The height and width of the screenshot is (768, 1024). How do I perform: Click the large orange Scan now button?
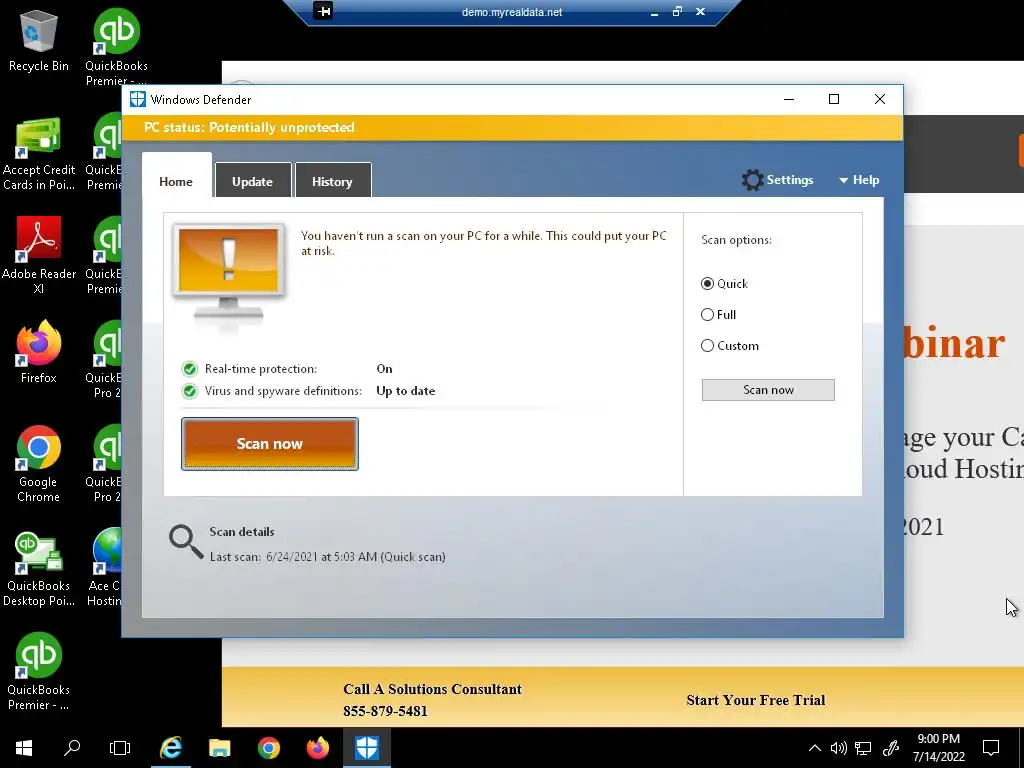tap(270, 444)
